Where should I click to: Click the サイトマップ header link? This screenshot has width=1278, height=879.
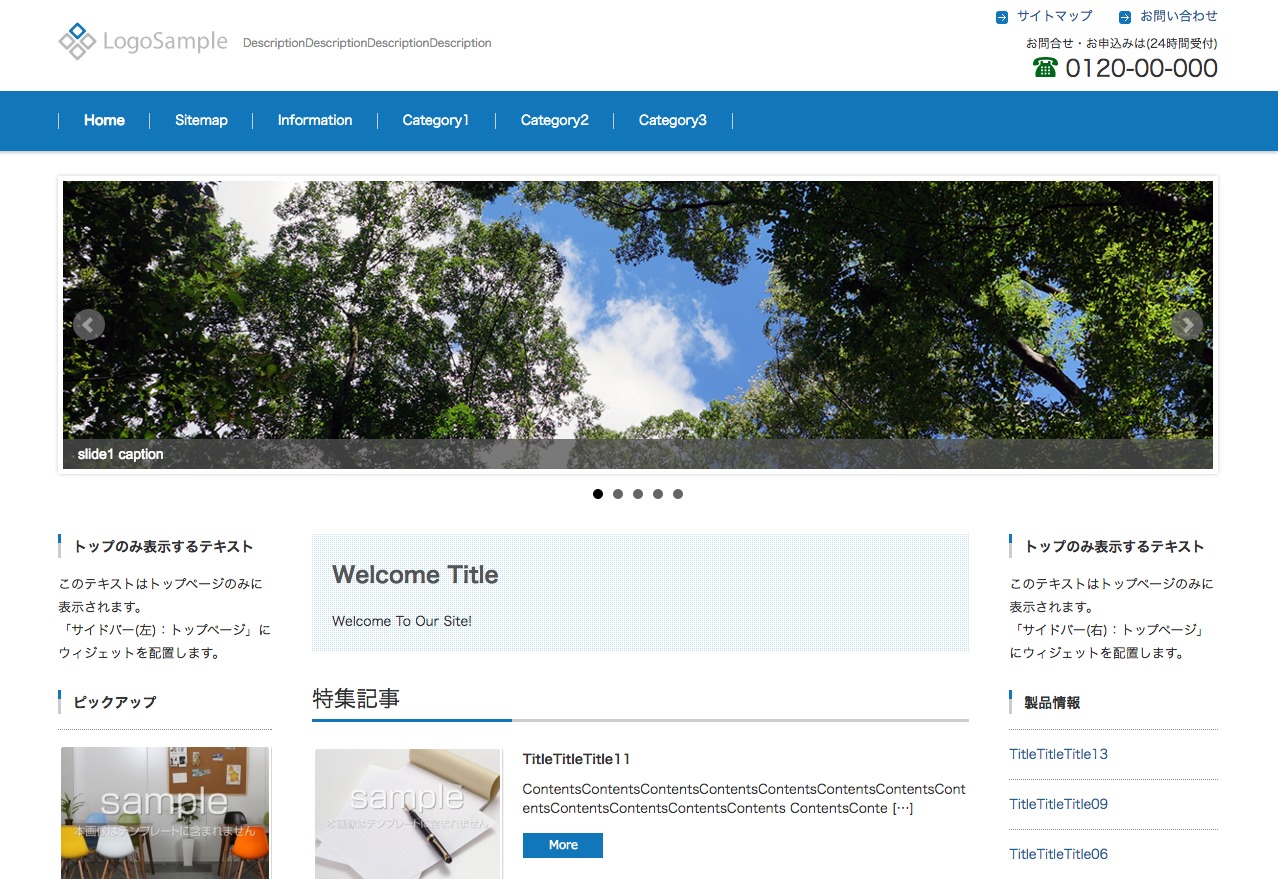tap(1055, 16)
